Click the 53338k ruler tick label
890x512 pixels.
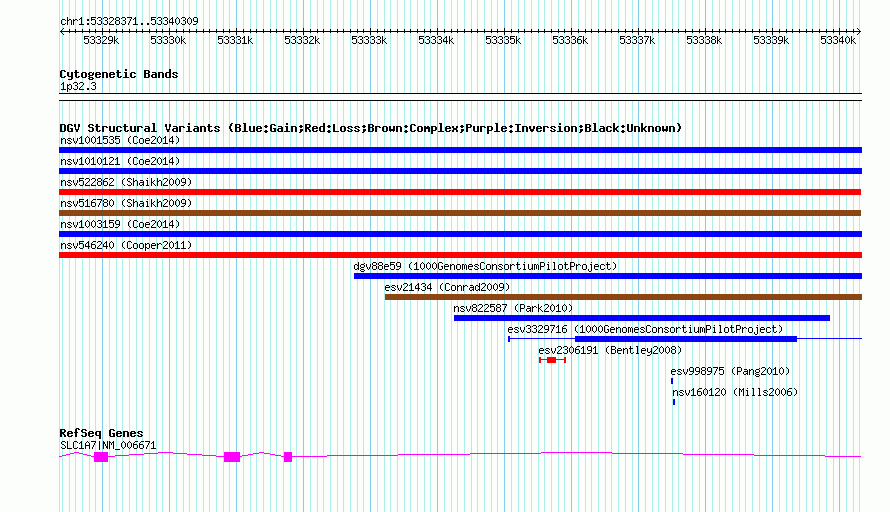(x=704, y=41)
